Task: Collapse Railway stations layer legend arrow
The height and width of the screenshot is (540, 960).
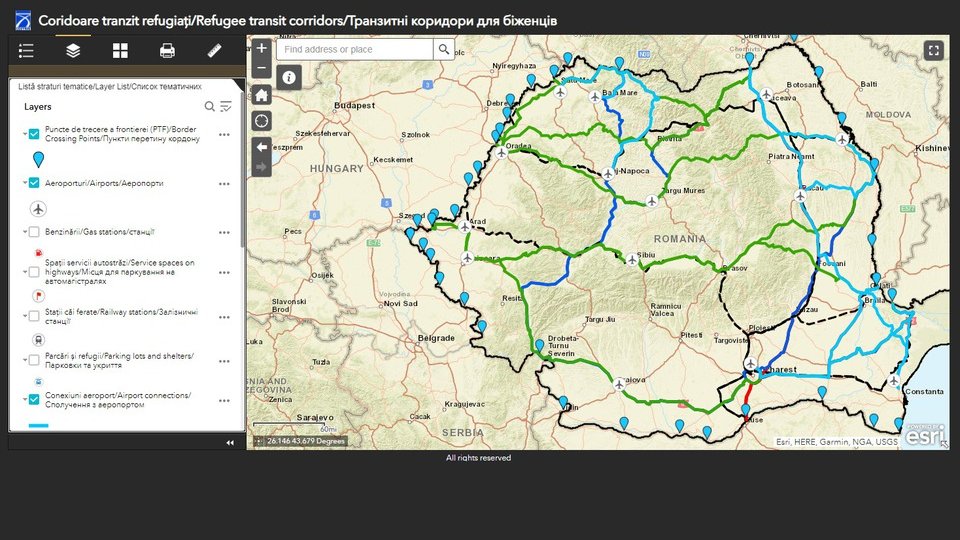Action: 25,316
